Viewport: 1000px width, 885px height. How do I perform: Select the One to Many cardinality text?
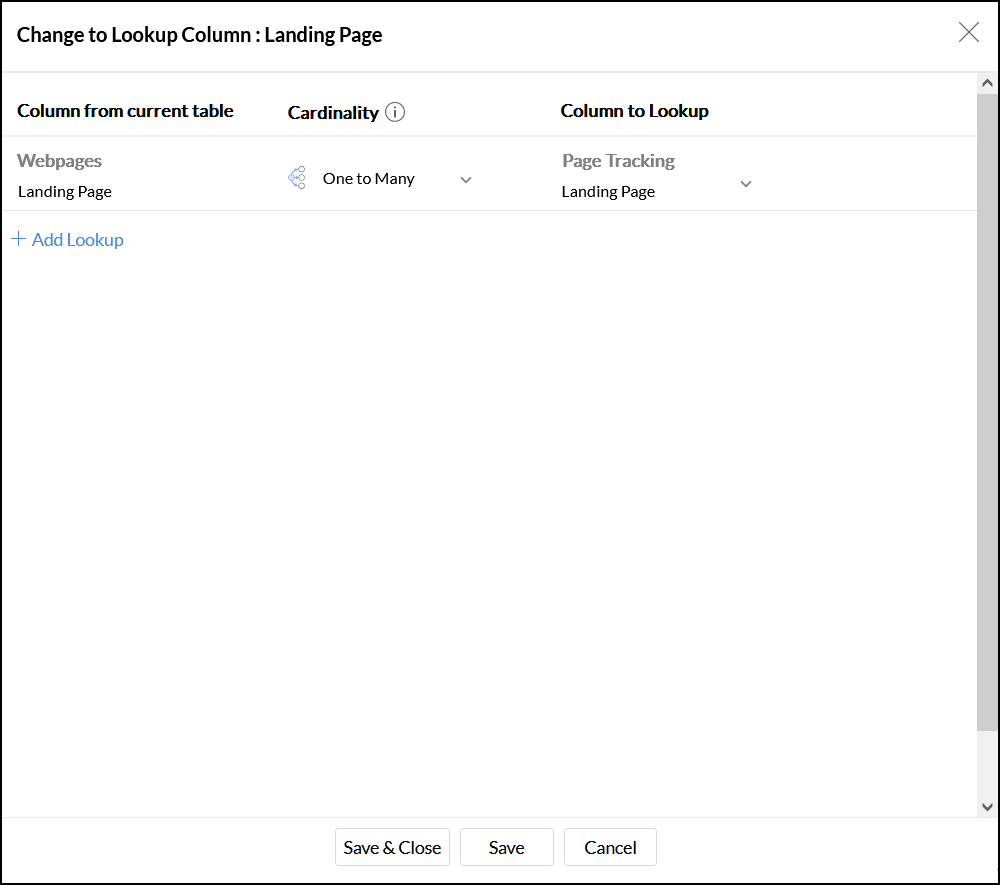coord(368,179)
